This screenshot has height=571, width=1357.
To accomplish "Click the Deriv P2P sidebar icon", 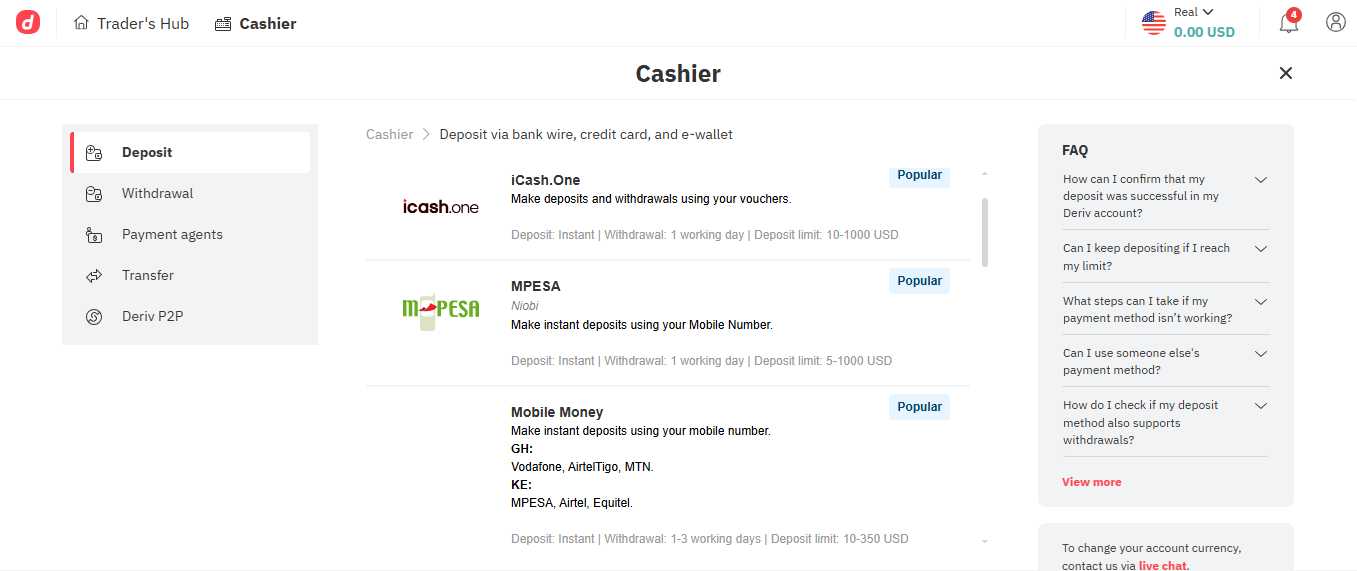I will point(94,317).
